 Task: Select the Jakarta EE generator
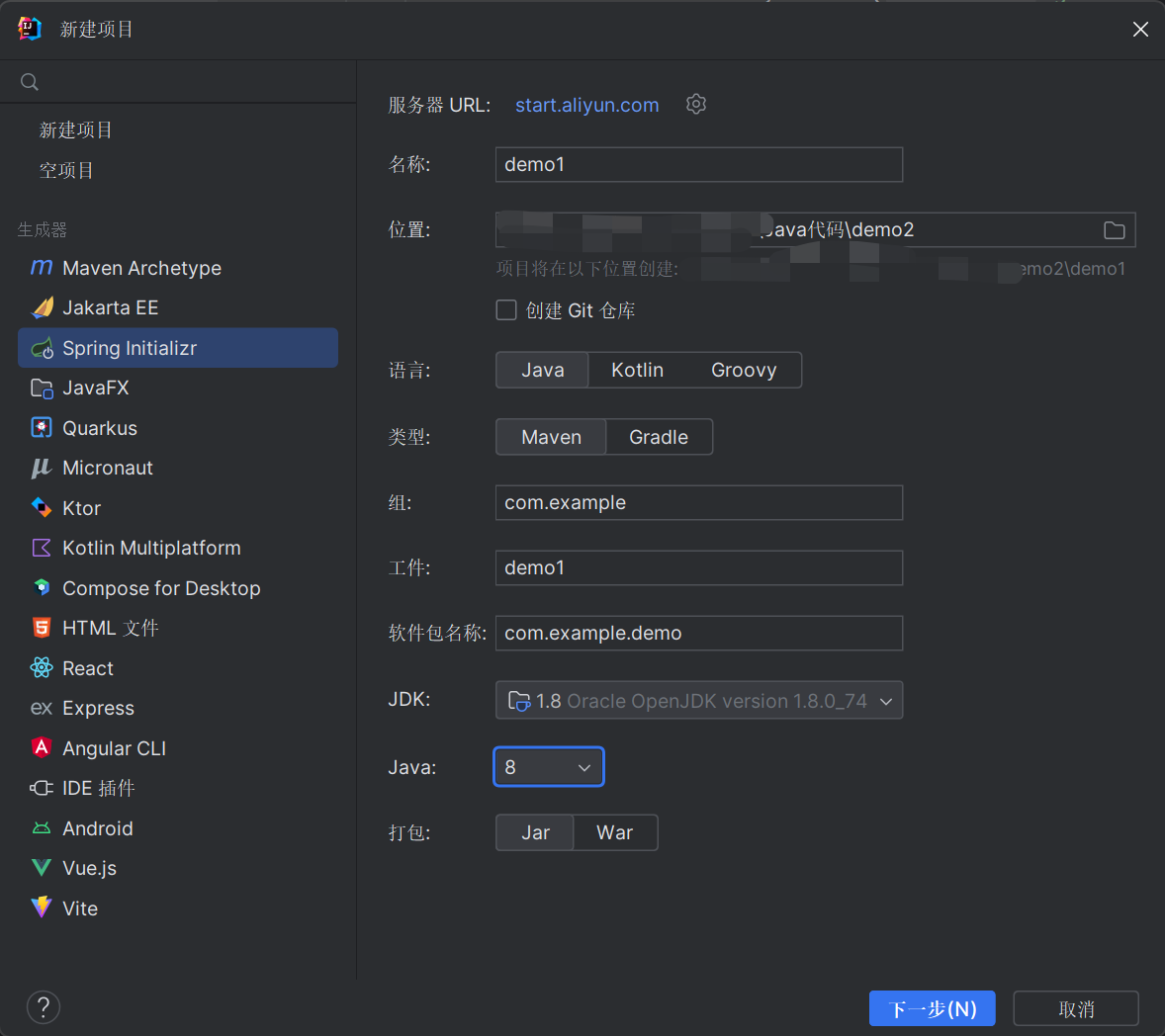(110, 307)
